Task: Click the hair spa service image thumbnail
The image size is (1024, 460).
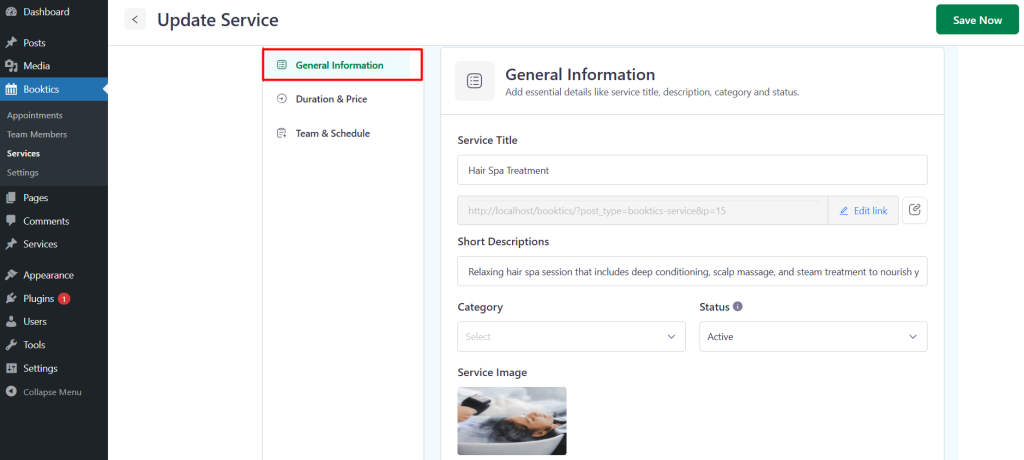Action: 512,421
